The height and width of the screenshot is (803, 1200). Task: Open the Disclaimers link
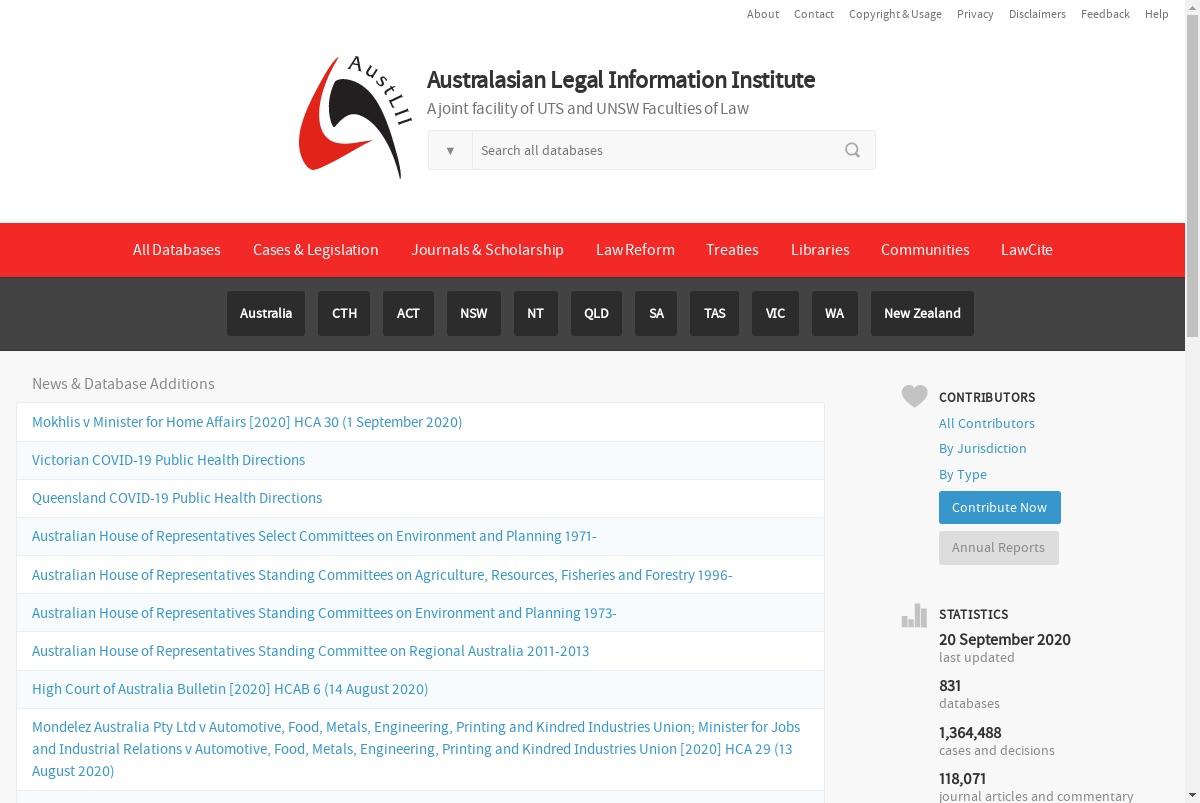[1037, 14]
